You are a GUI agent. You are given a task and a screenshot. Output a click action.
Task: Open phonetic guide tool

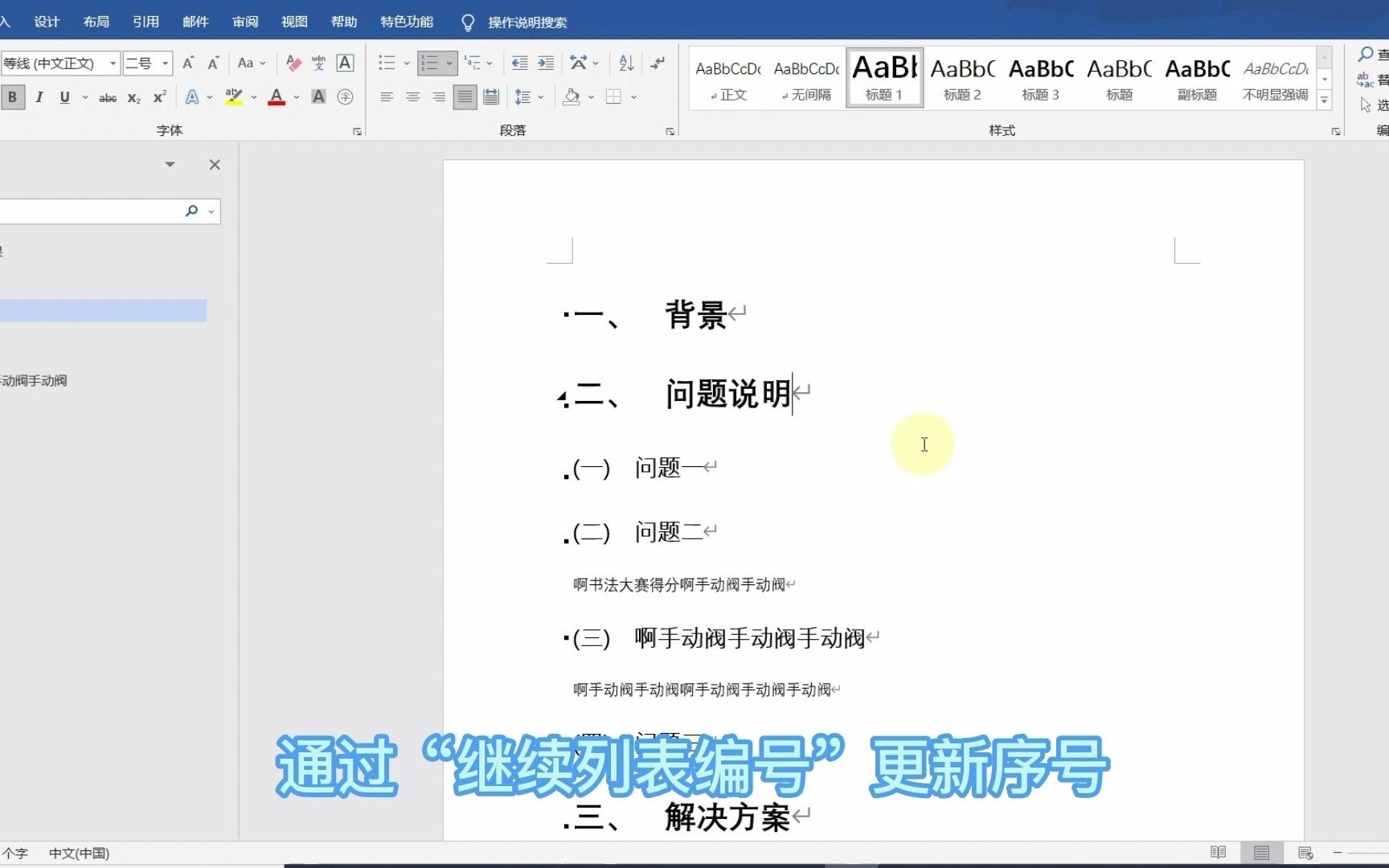(x=319, y=63)
